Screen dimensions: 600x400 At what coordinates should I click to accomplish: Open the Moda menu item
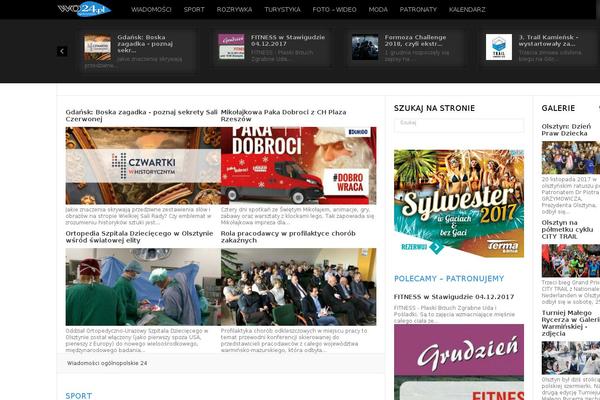(x=378, y=10)
